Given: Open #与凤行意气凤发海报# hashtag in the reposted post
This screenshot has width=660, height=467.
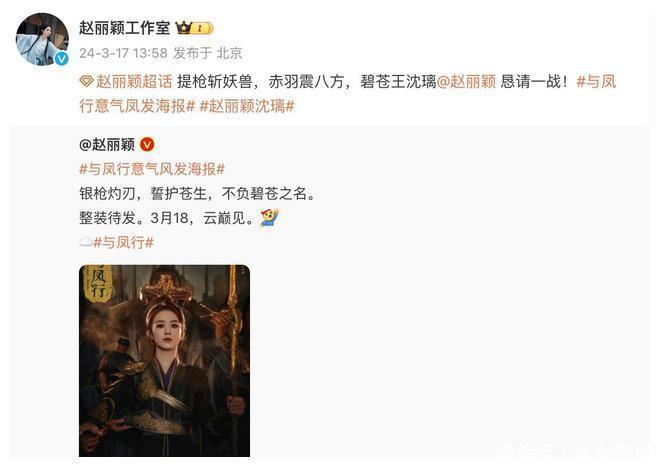Looking at the screenshot, I should click(x=152, y=169).
